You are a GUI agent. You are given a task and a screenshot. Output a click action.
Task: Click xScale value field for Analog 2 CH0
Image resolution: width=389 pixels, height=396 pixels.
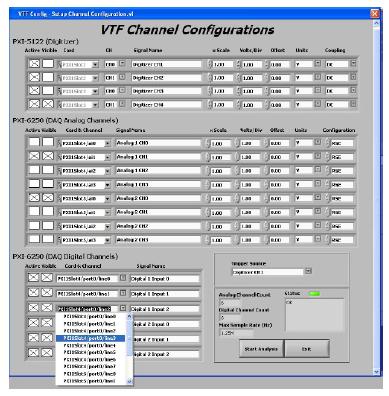221,198
